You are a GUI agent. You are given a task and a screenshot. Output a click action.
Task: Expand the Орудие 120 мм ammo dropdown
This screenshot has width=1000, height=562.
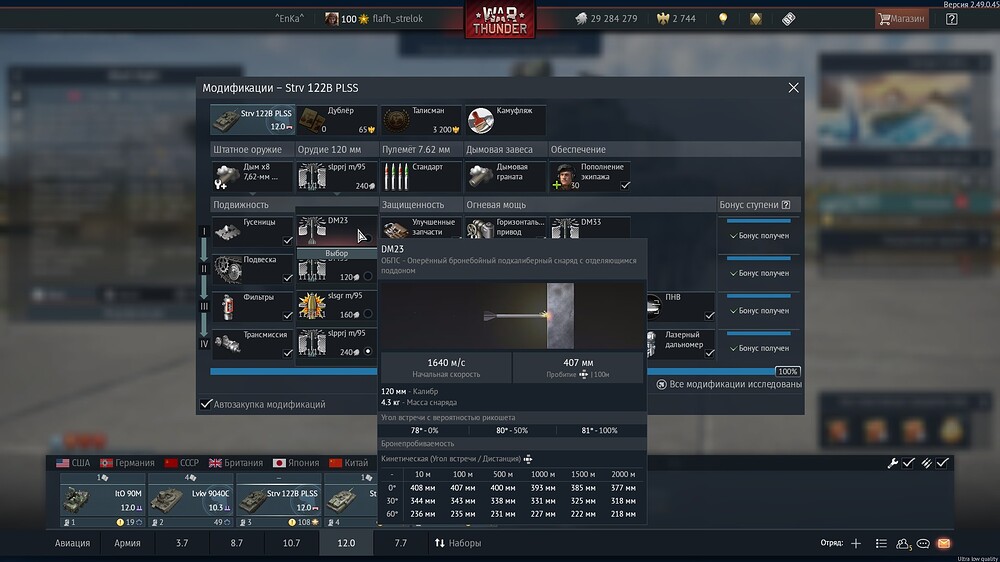(x=337, y=176)
